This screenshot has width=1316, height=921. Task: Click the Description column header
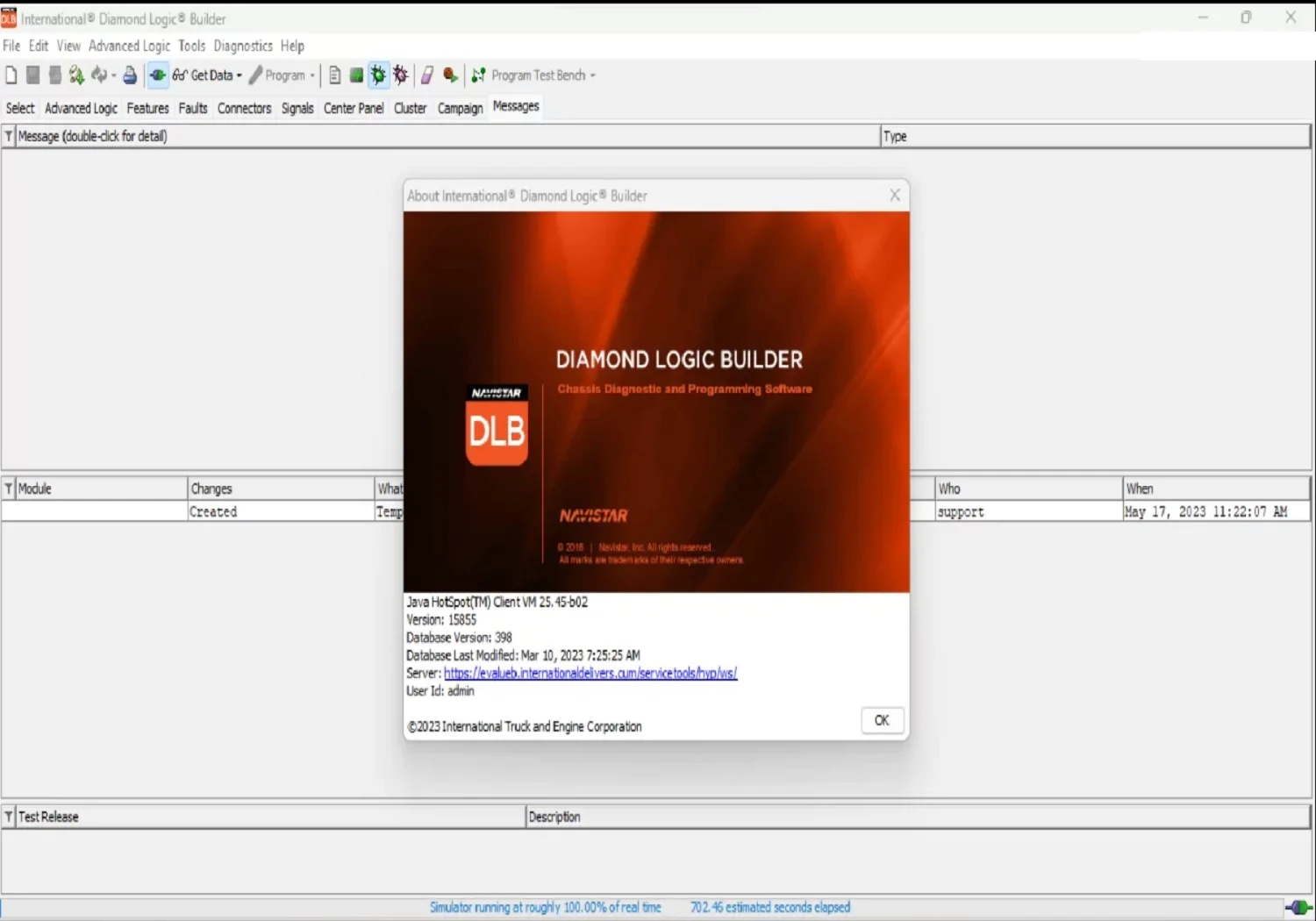pos(919,817)
